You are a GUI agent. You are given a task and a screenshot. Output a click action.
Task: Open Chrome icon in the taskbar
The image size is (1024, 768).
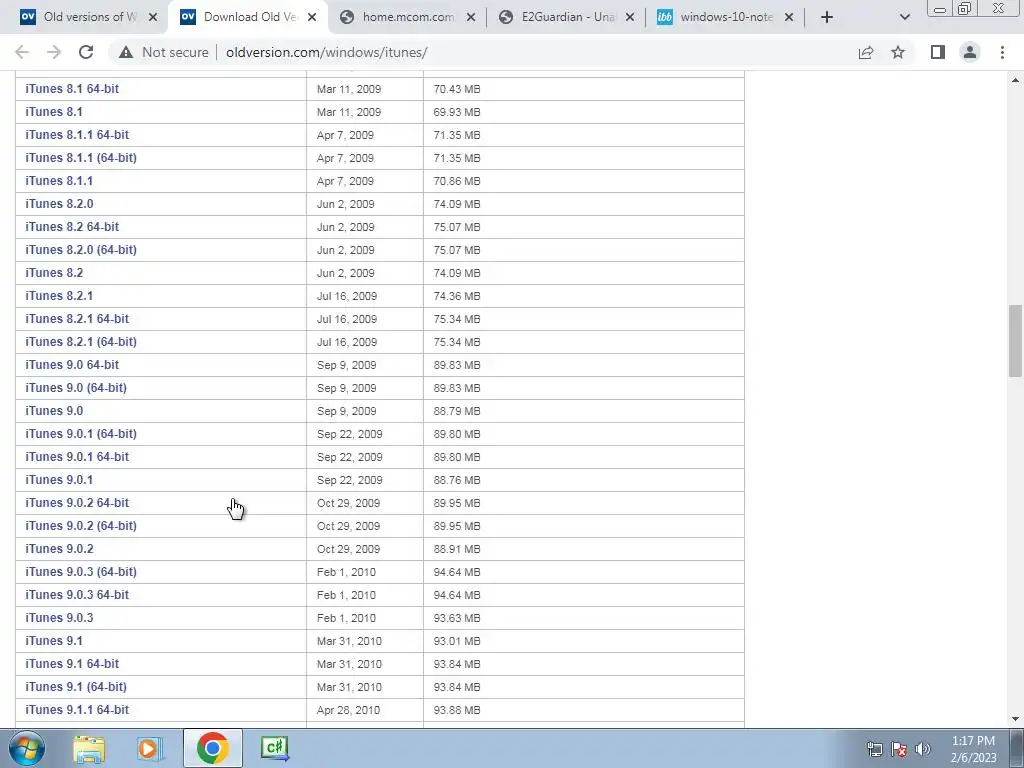213,748
